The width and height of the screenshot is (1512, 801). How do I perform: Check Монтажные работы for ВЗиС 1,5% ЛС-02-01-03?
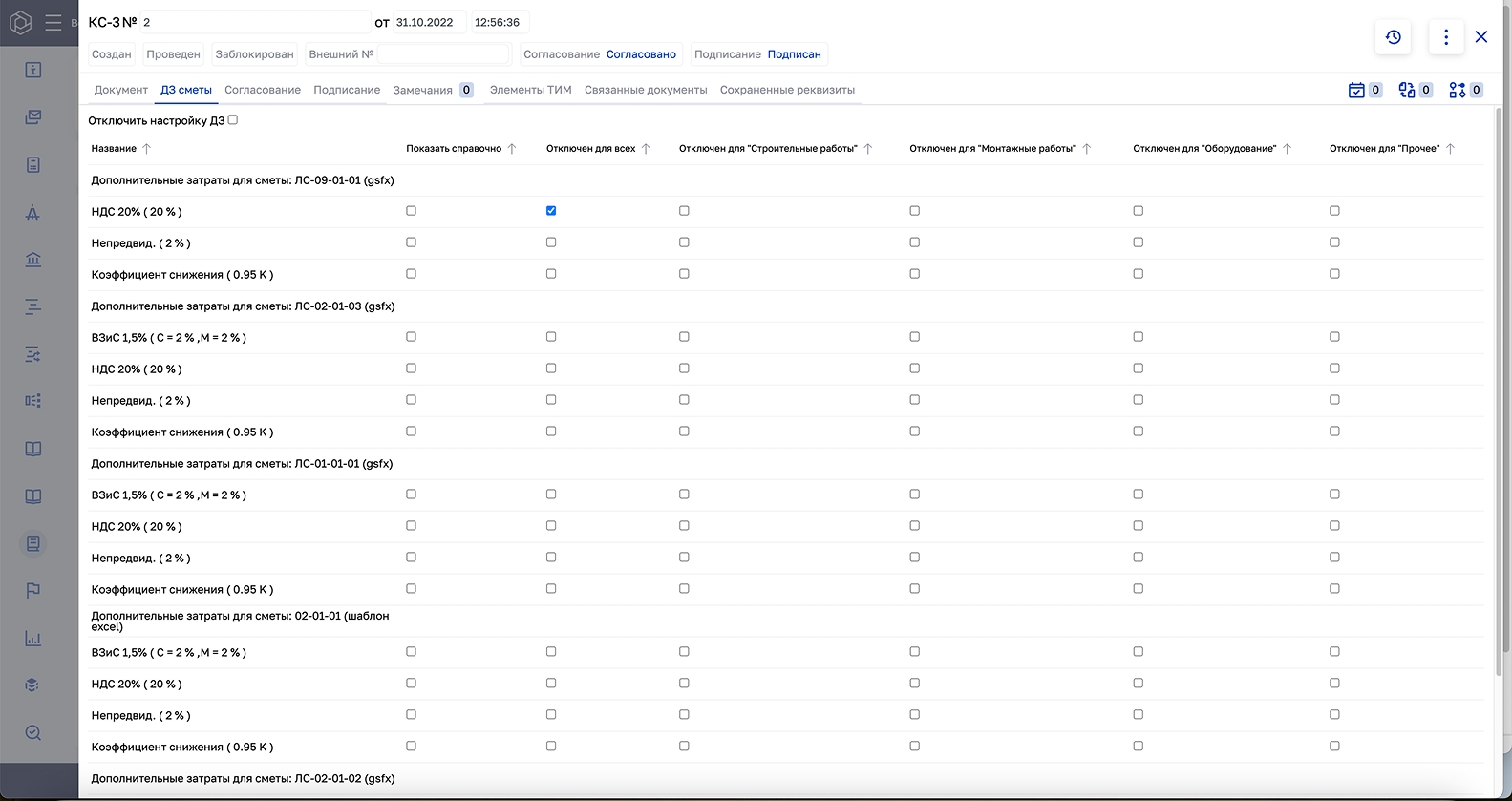[x=915, y=337]
